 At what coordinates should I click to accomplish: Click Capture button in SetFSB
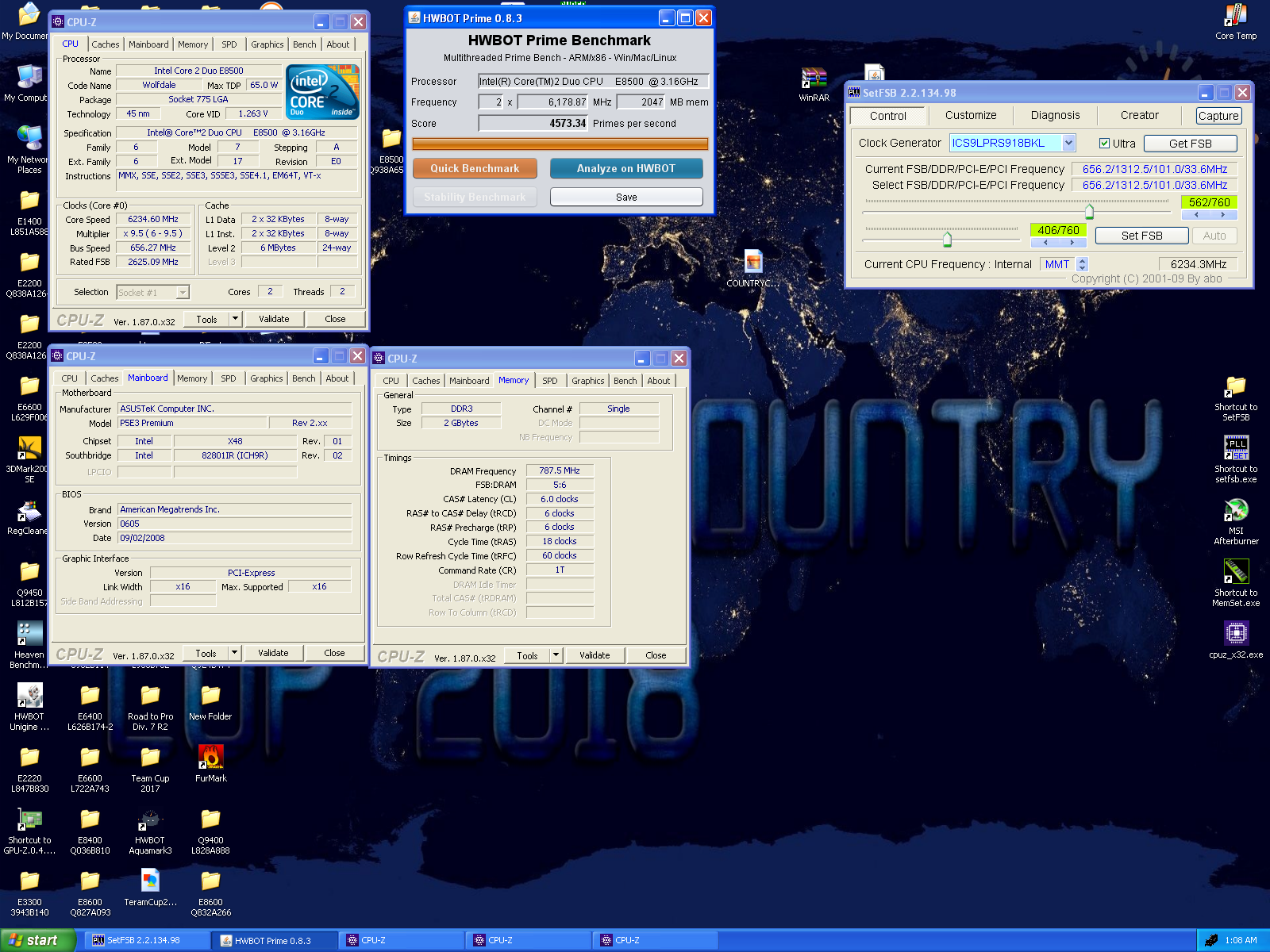[1218, 116]
